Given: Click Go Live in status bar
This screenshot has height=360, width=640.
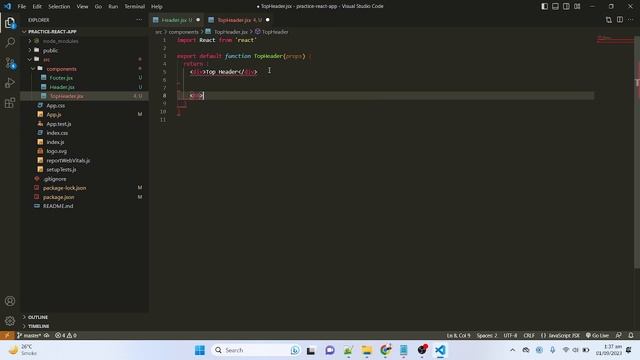Looking at the screenshot, I should coord(597,335).
